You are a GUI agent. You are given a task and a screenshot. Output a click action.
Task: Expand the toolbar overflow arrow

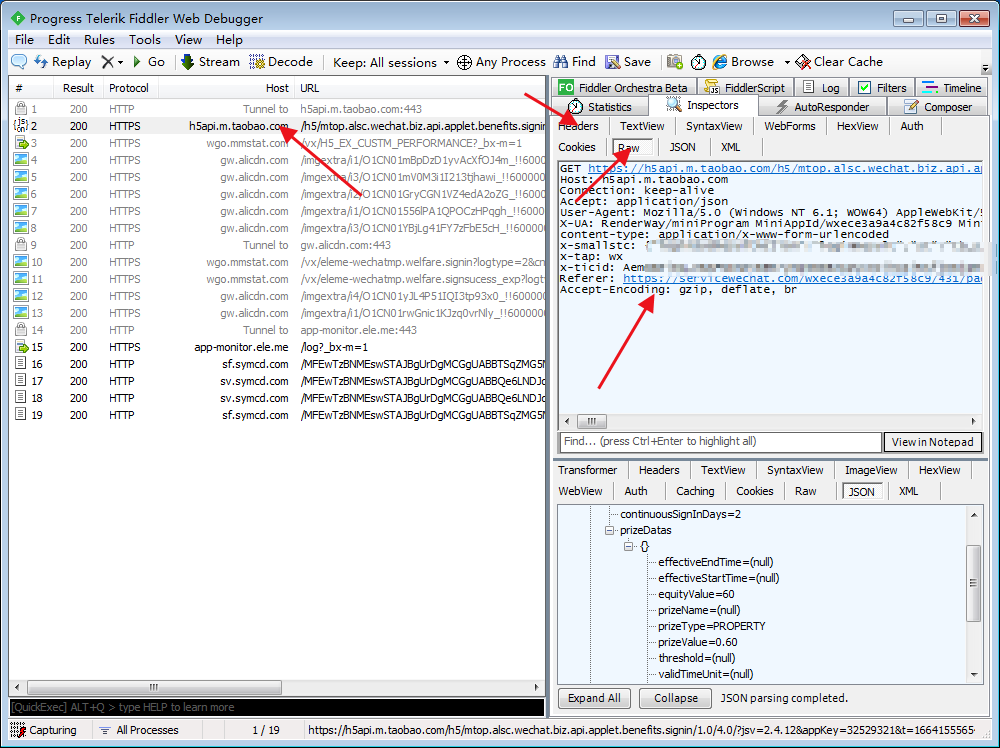[985, 68]
